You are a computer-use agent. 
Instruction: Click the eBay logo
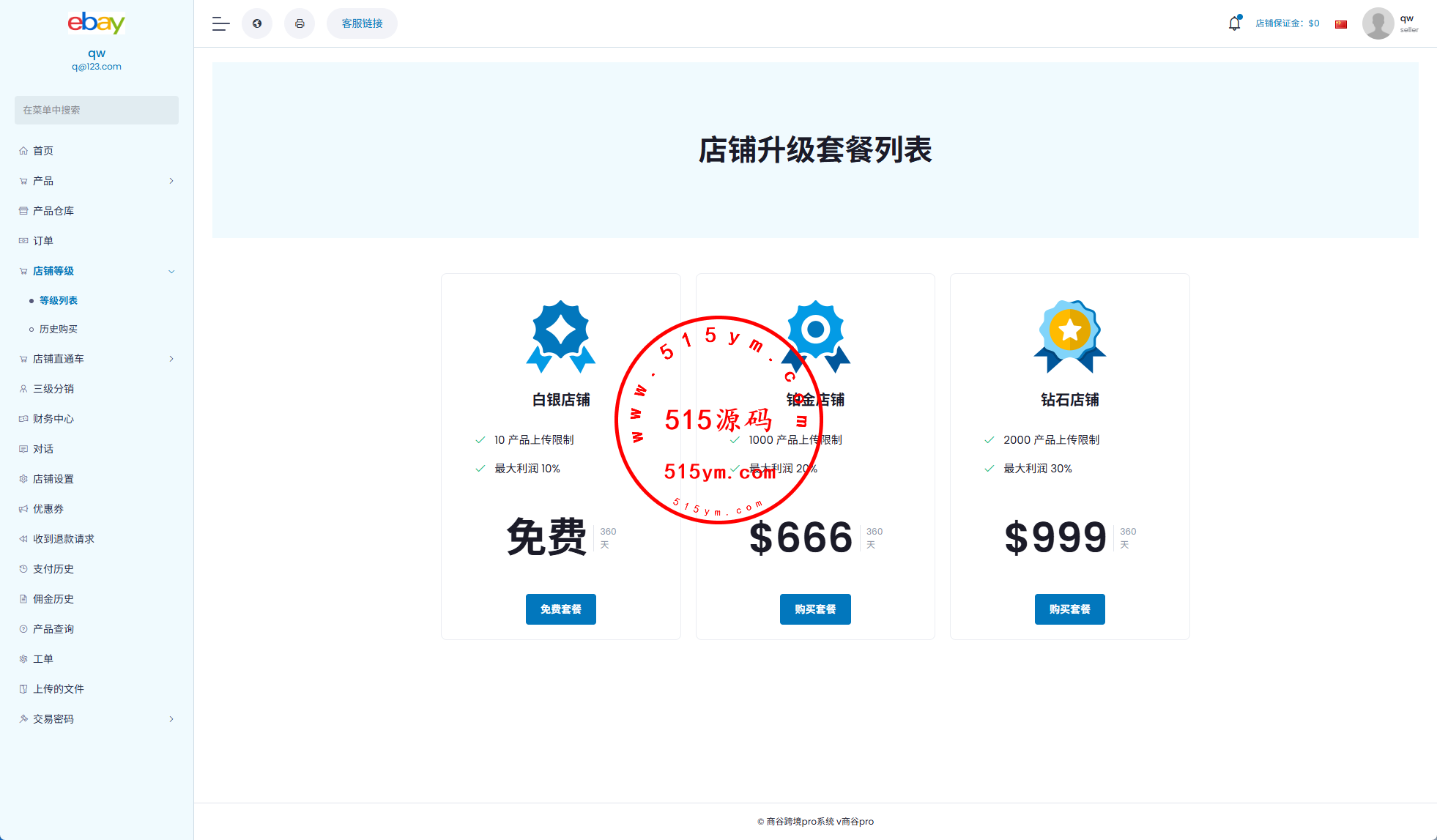96,23
